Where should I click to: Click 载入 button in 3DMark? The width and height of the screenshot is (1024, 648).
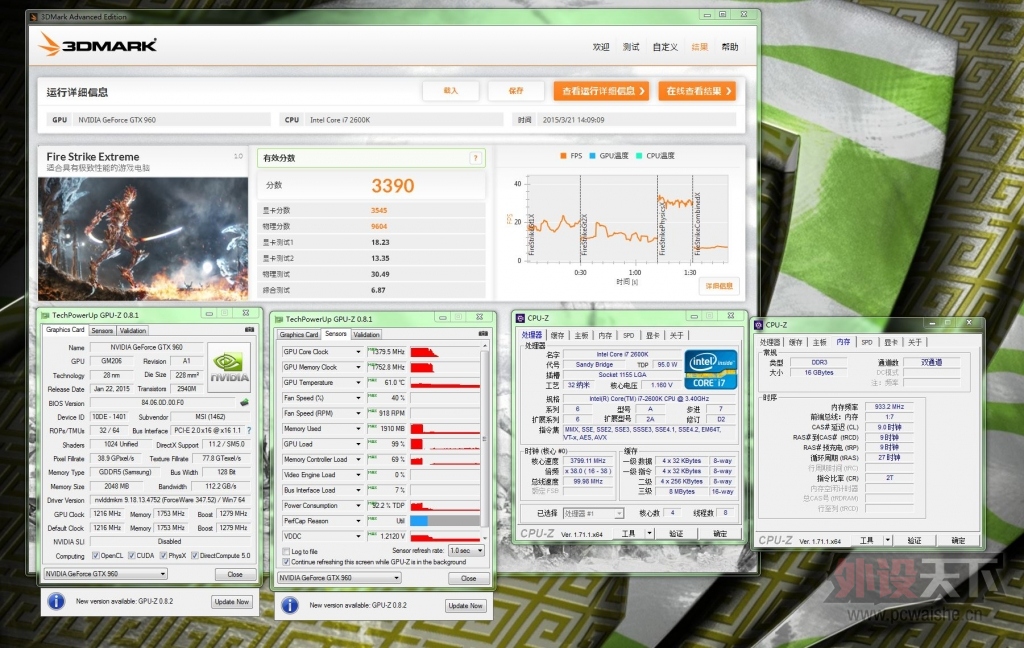[451, 91]
